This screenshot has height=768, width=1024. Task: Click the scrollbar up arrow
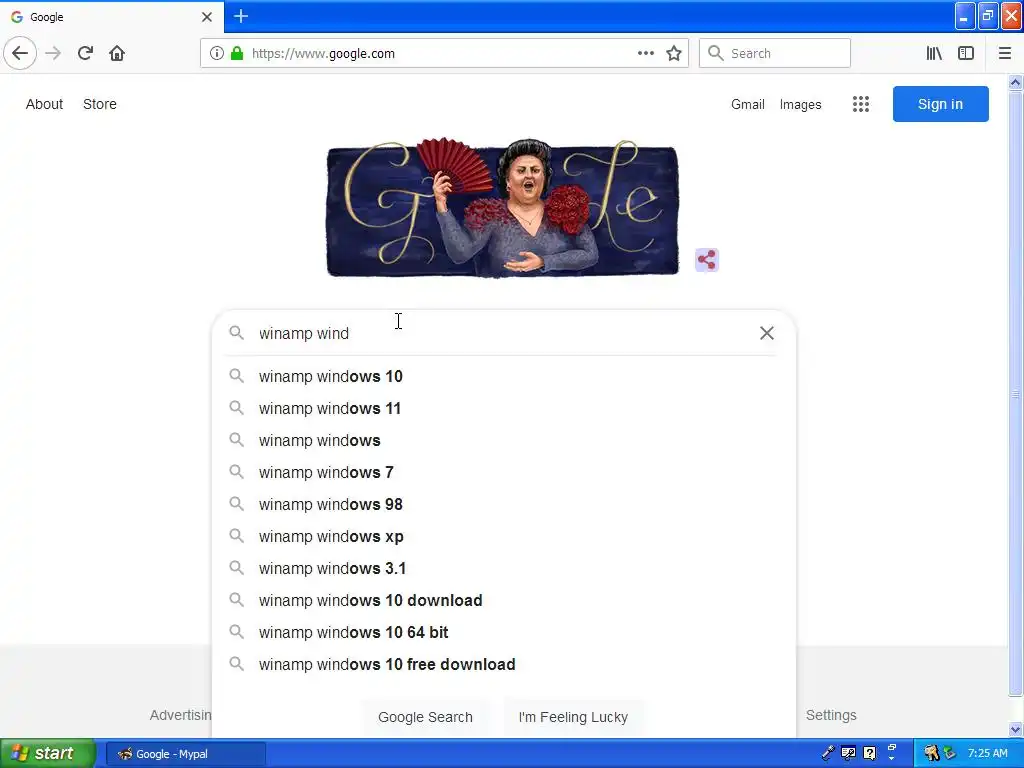click(1015, 82)
